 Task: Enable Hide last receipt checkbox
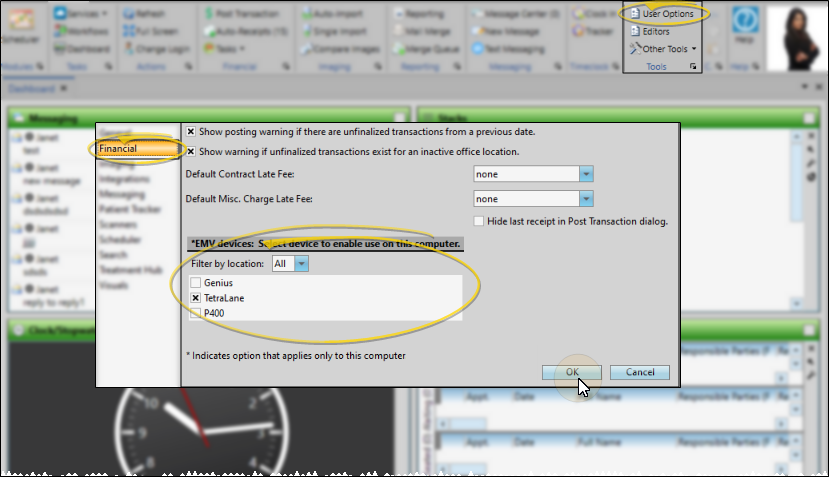(479, 221)
